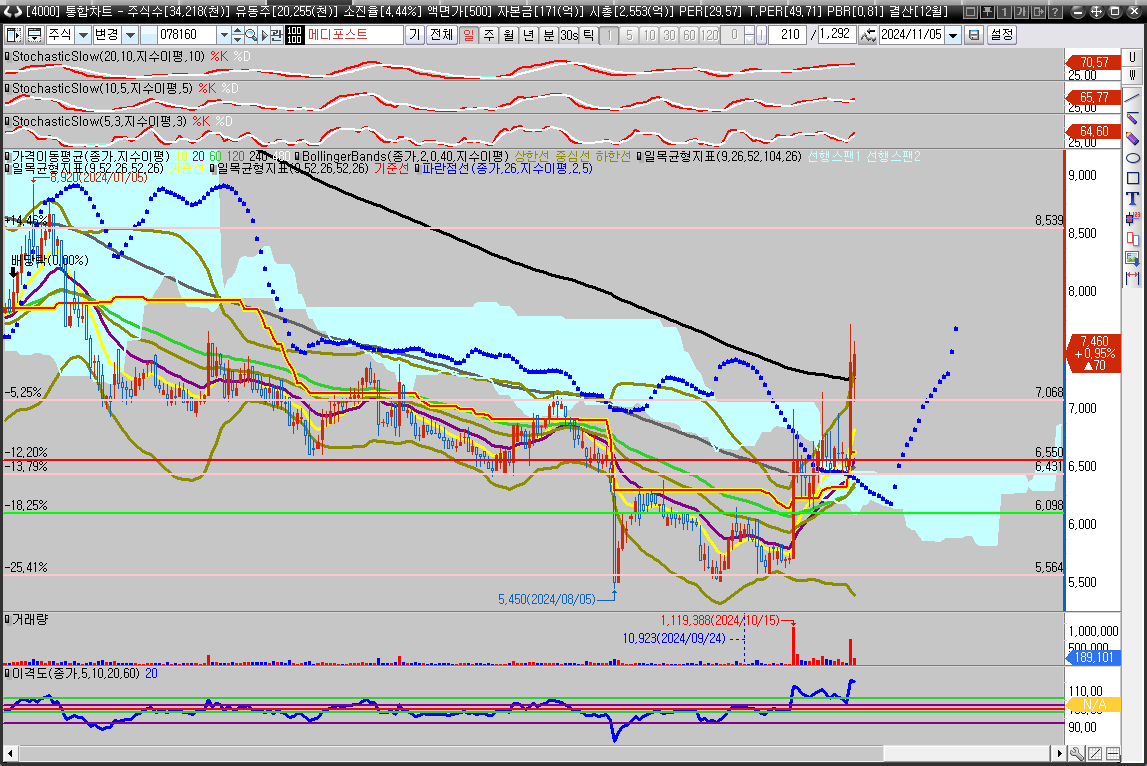Click stock code up/down stepper
The image size is (1147, 766).
(x=237, y=34)
